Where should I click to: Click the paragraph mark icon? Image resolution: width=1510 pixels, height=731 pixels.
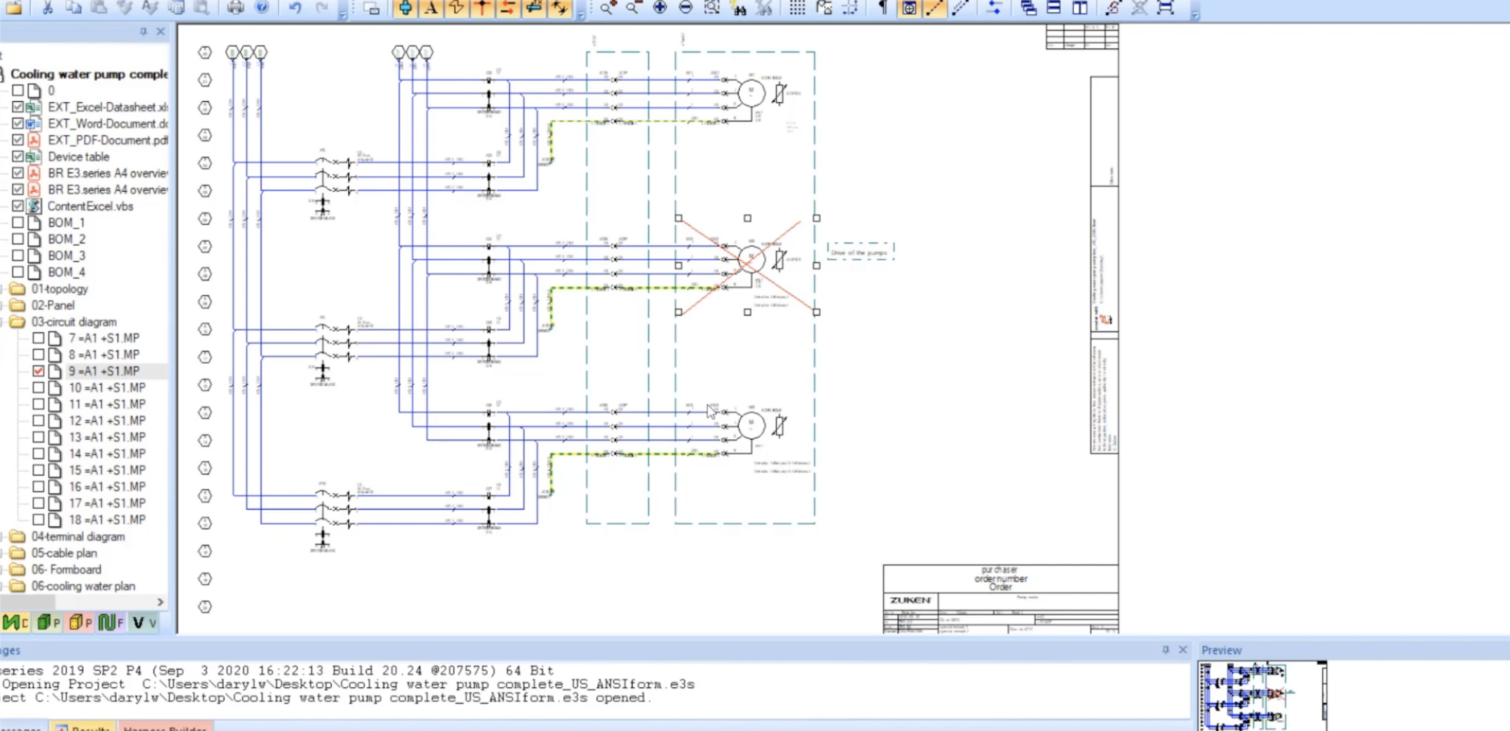pos(883,8)
